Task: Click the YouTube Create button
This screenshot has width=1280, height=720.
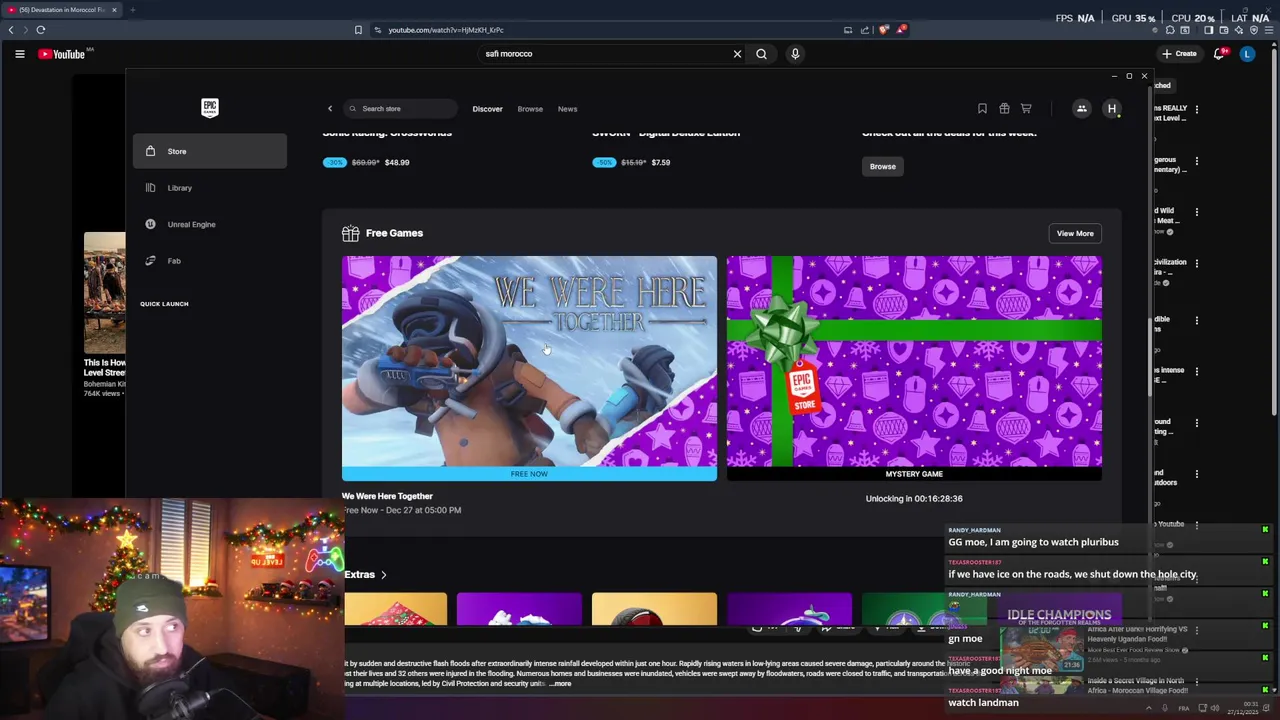Action: point(1179,54)
